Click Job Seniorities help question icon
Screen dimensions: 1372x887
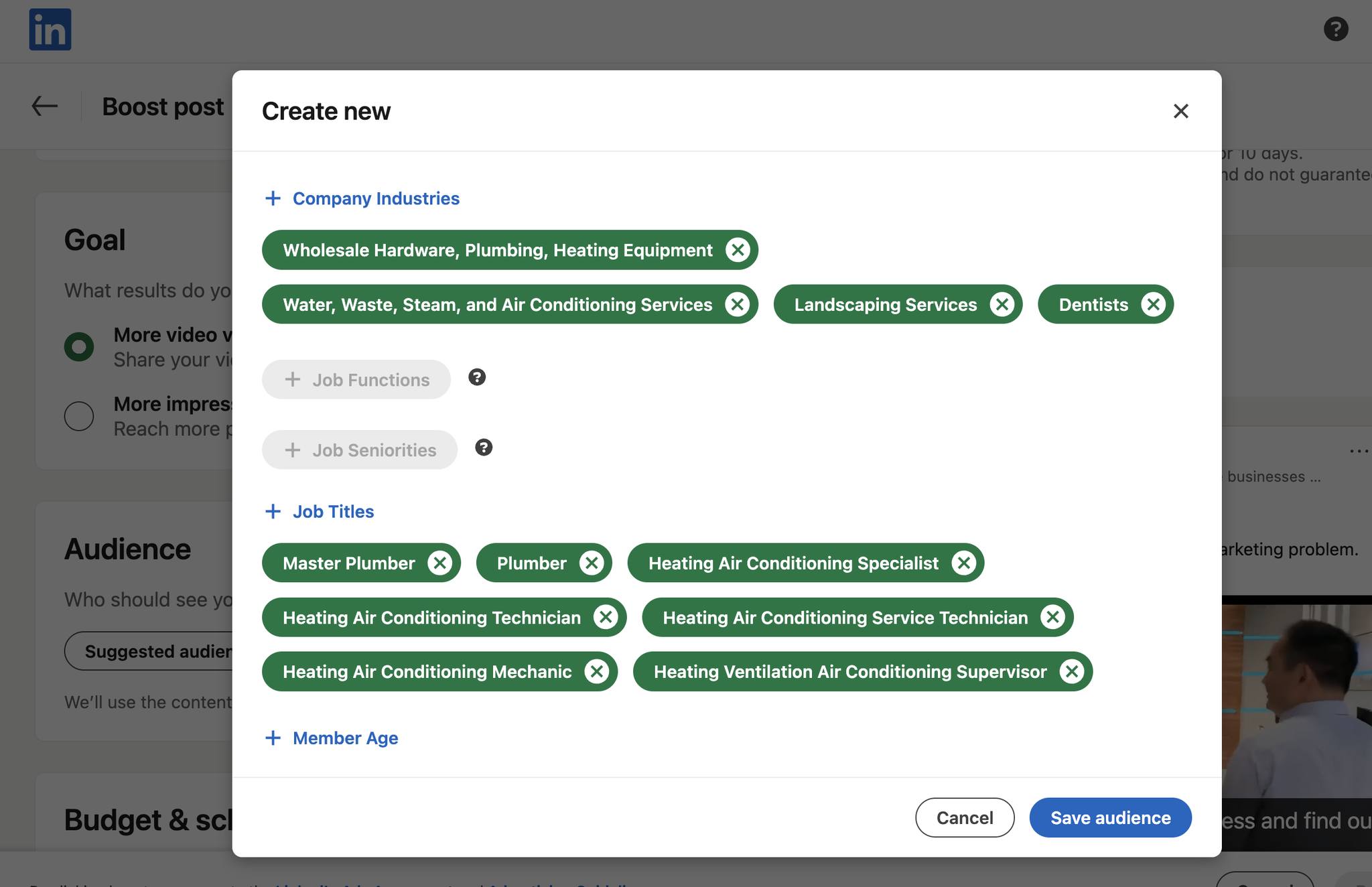pos(484,448)
